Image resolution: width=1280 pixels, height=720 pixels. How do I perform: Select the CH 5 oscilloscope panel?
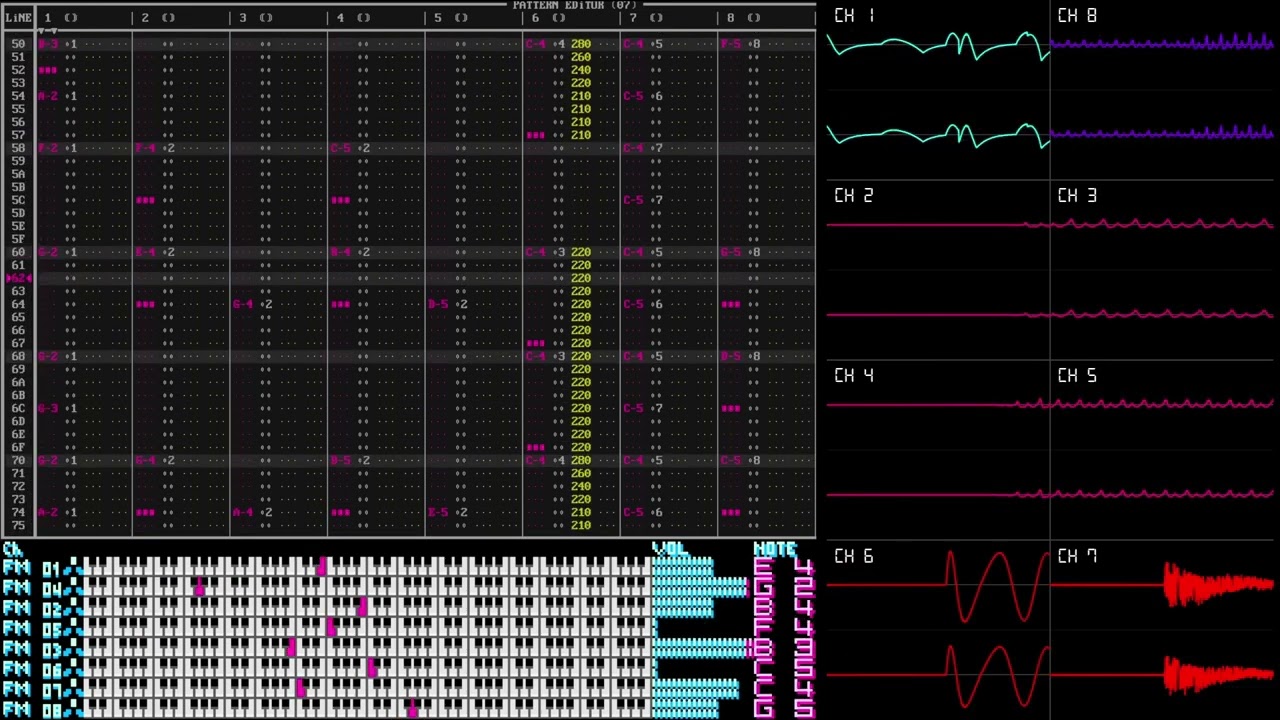click(x=1162, y=450)
